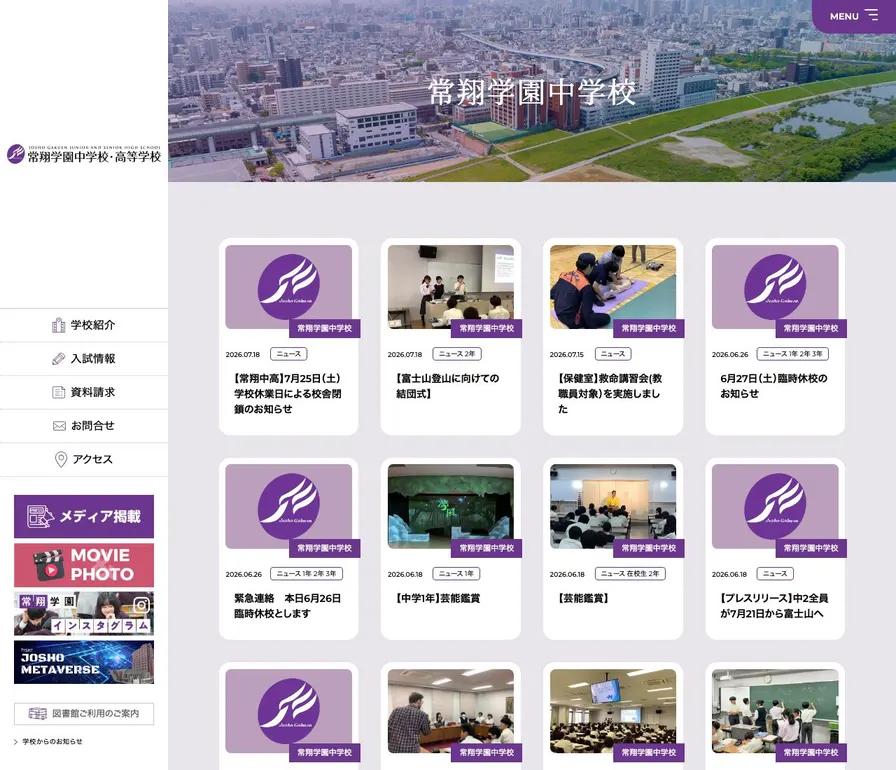Click logo thumbnail of 7月25日 school closure article

pos(289,287)
